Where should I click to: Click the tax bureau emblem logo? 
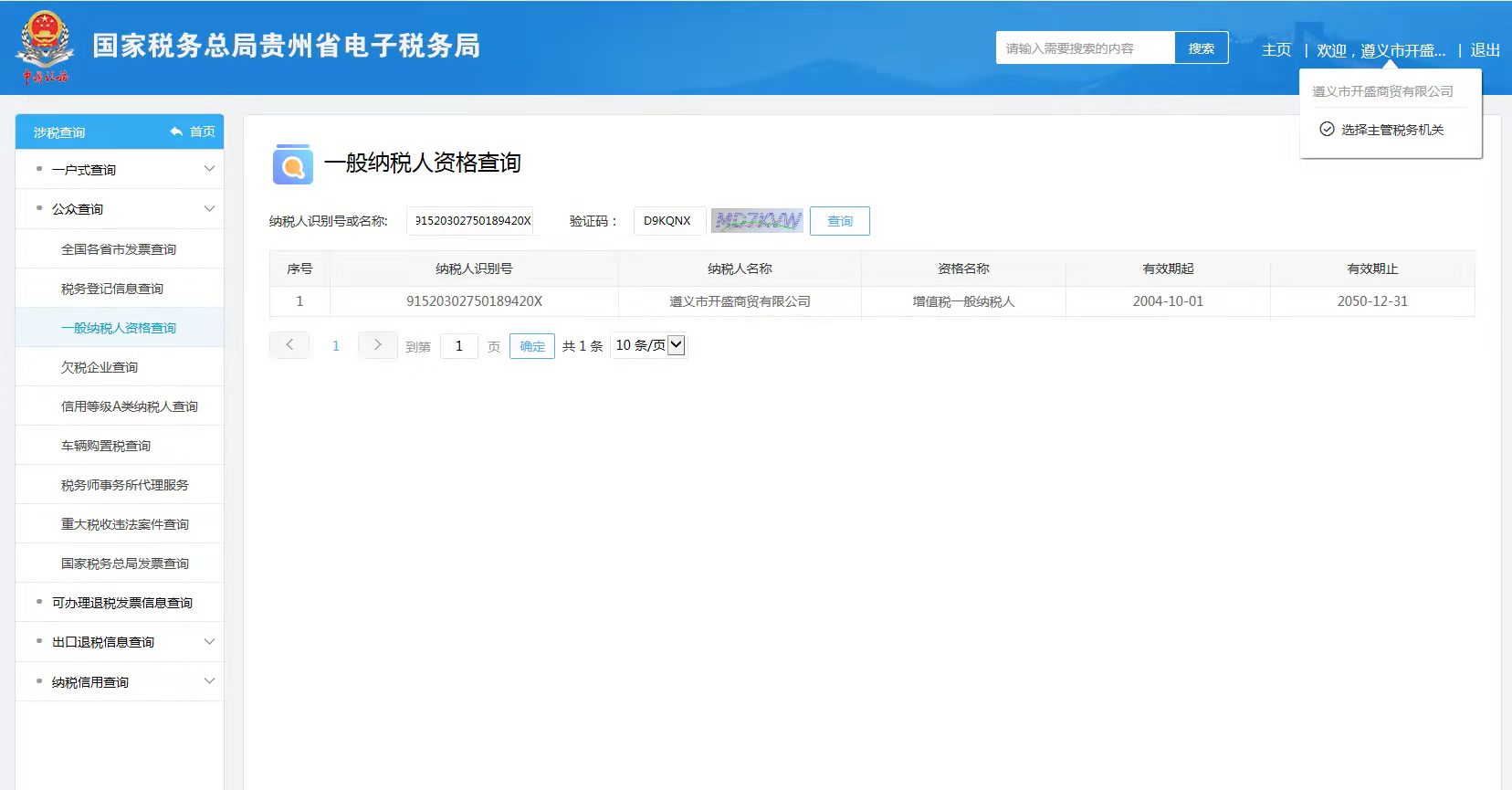coord(45,46)
